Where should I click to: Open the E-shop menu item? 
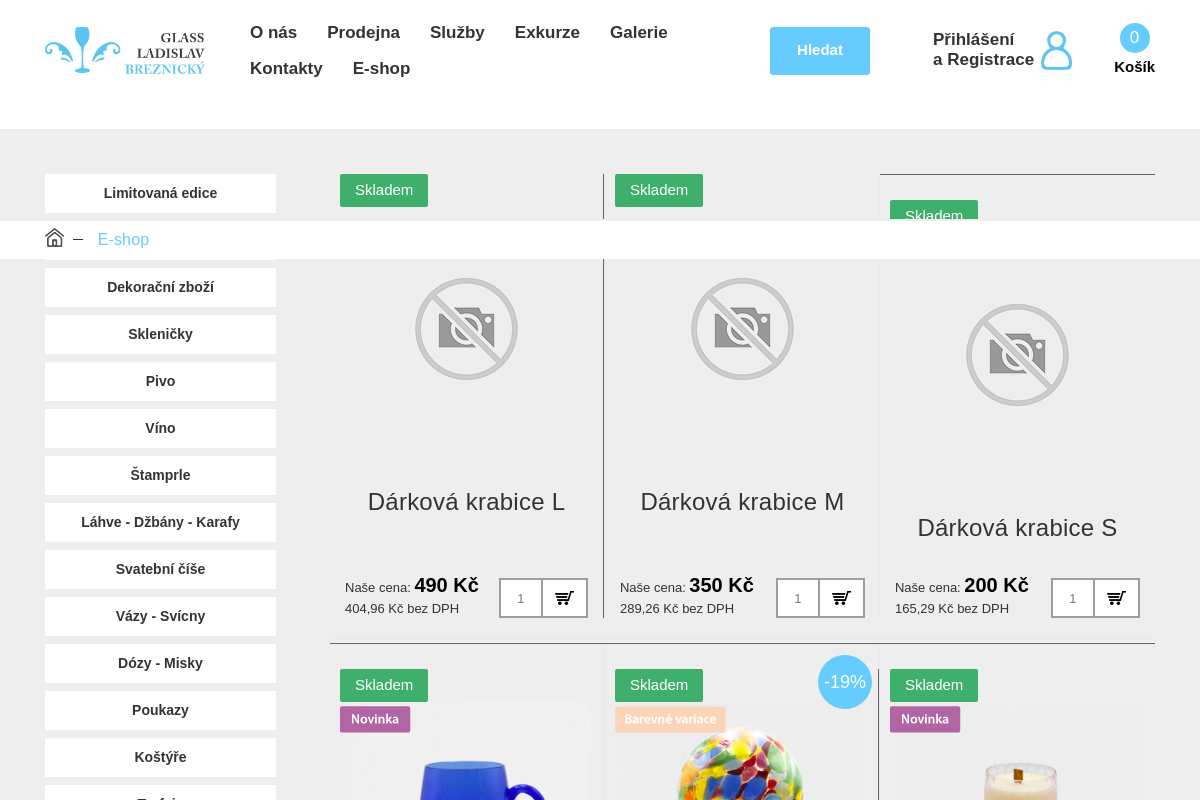click(x=381, y=68)
